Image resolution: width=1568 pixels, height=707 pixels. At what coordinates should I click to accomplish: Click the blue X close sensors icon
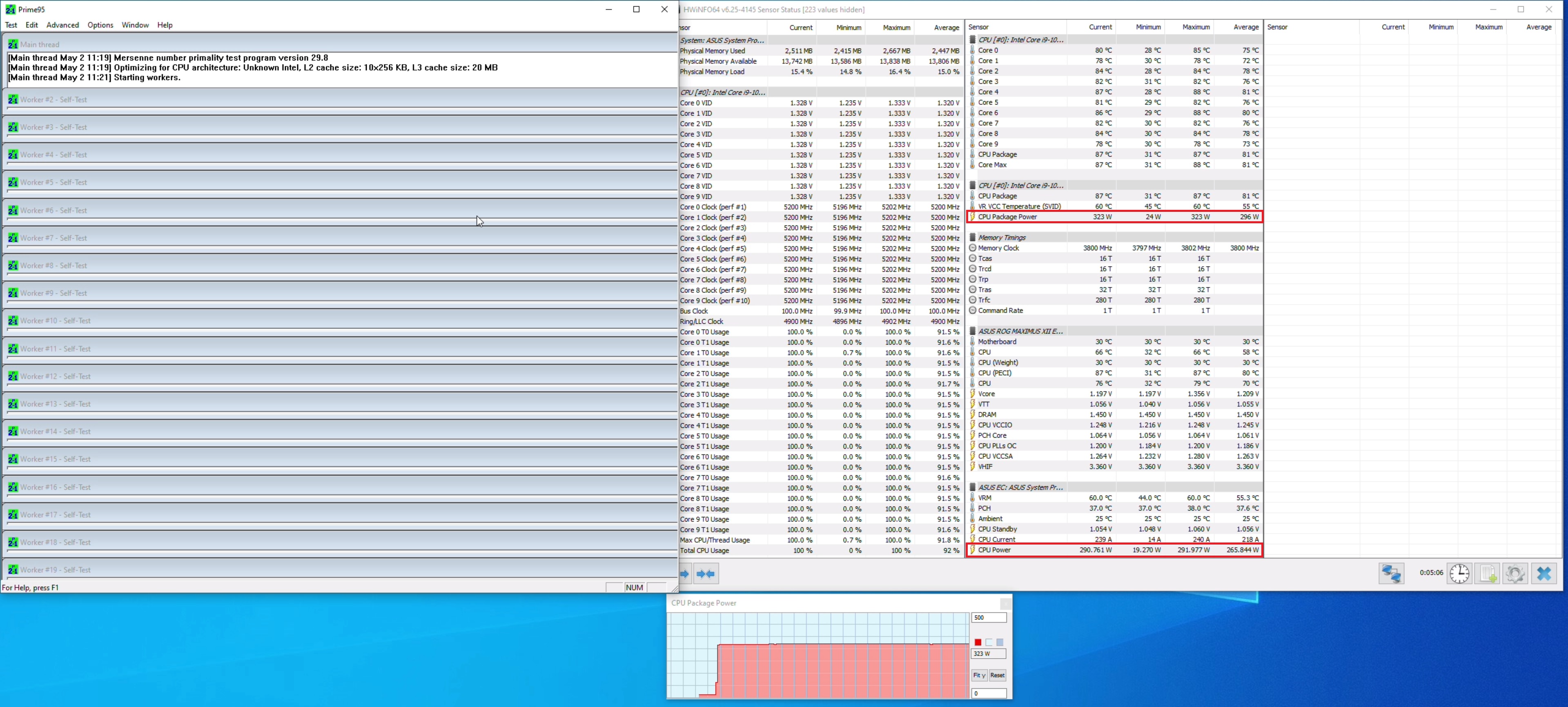click(x=1543, y=573)
